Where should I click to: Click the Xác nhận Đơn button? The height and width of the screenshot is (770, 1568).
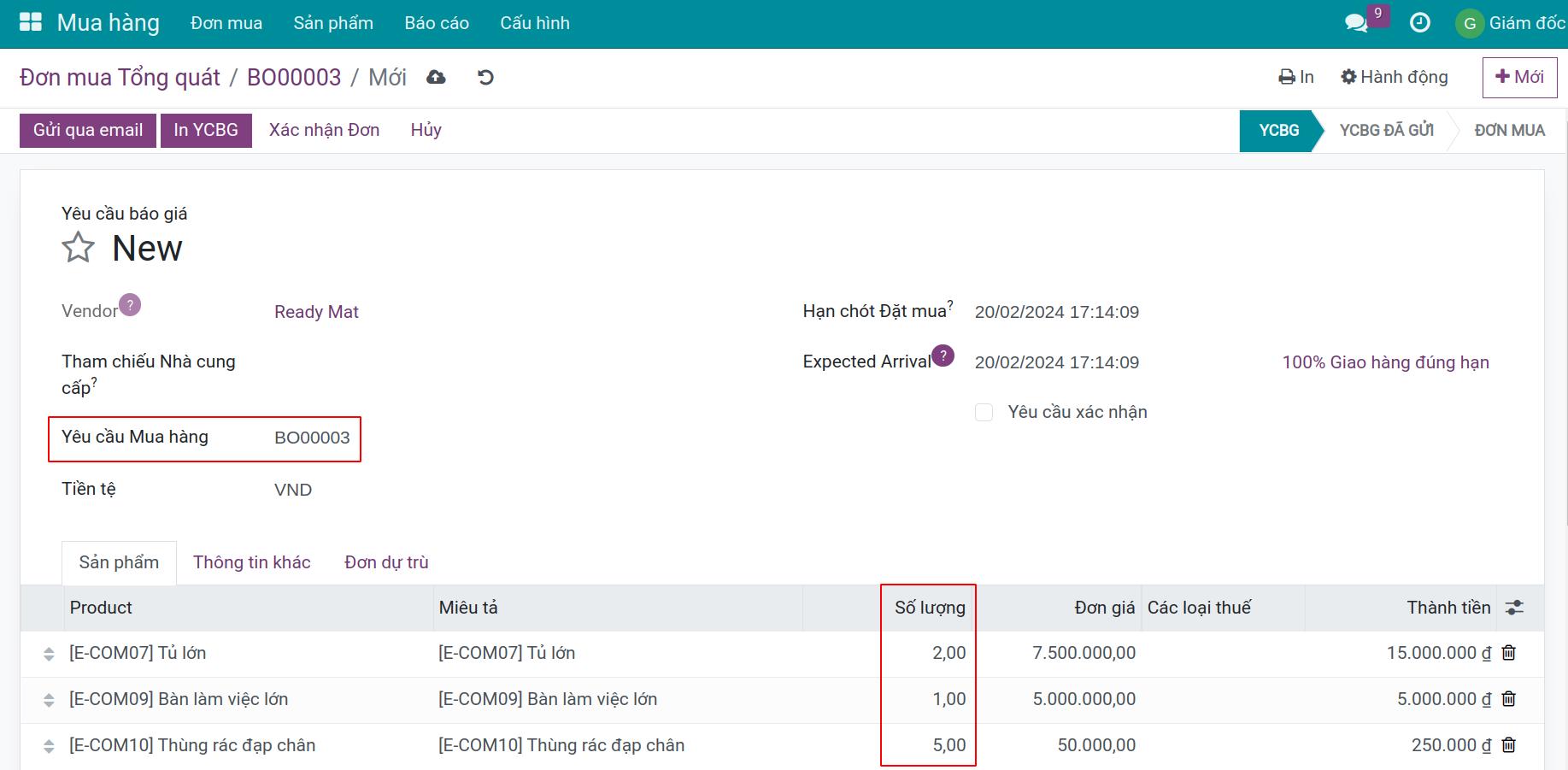pos(324,131)
